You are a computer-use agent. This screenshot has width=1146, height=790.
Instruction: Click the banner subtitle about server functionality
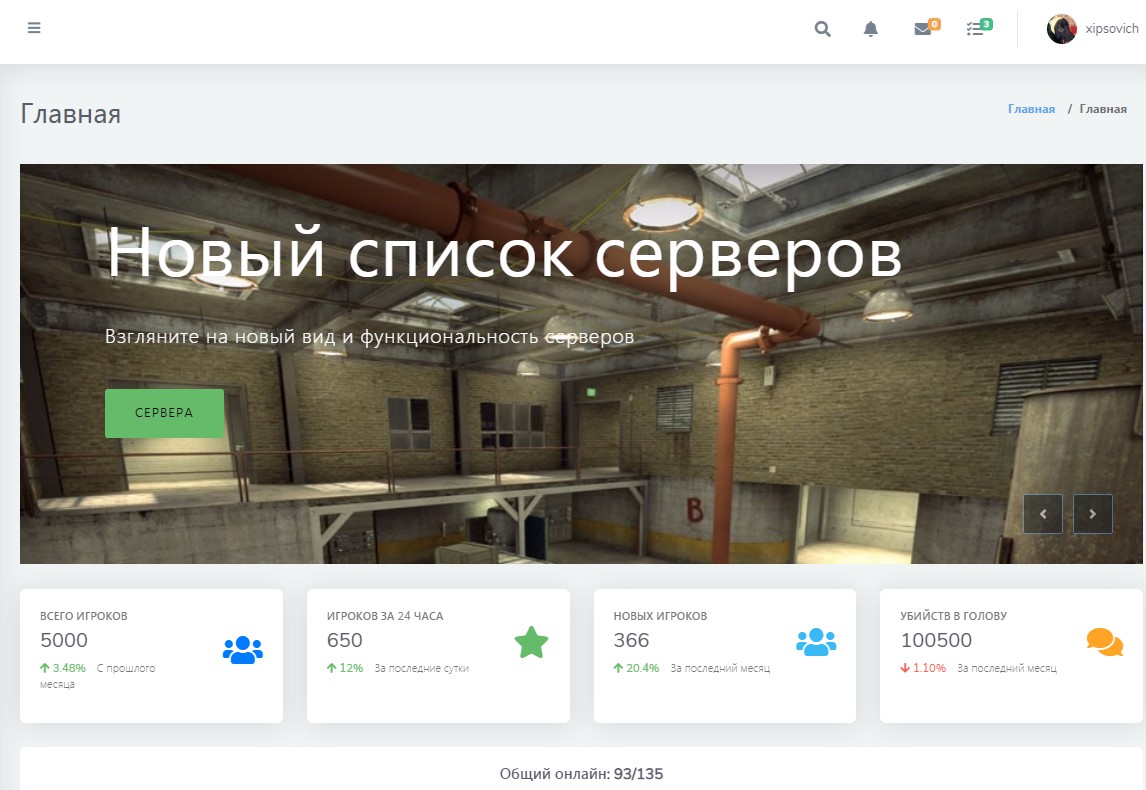coord(369,336)
